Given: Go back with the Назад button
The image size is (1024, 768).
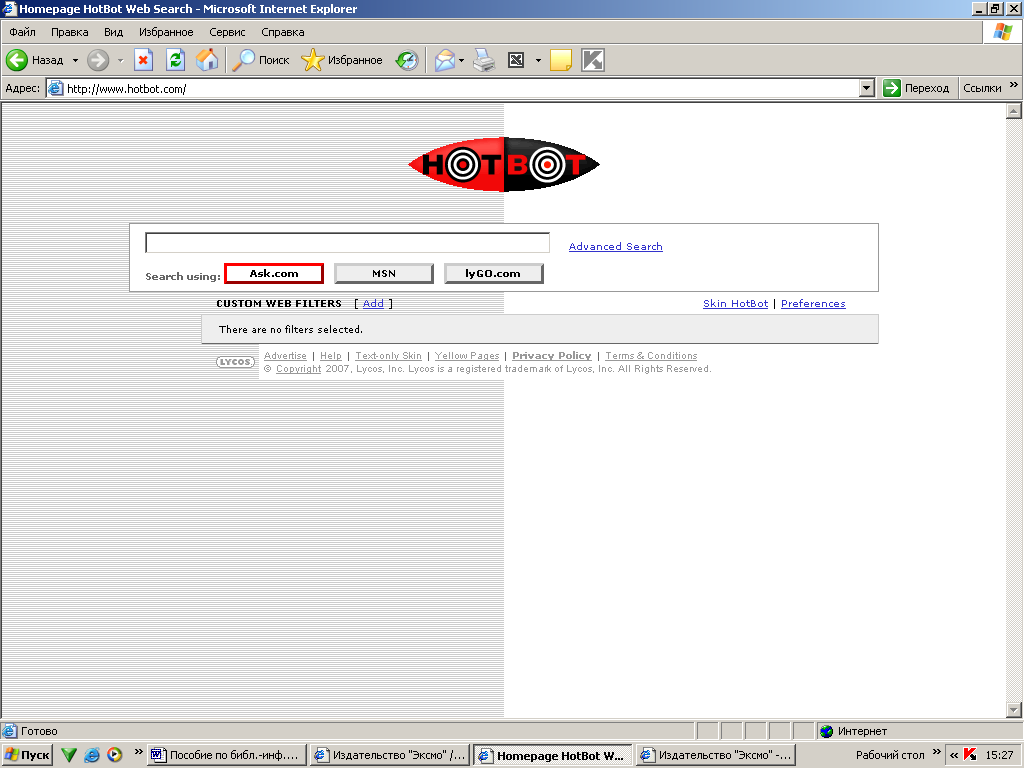Looking at the screenshot, I should [x=35, y=60].
